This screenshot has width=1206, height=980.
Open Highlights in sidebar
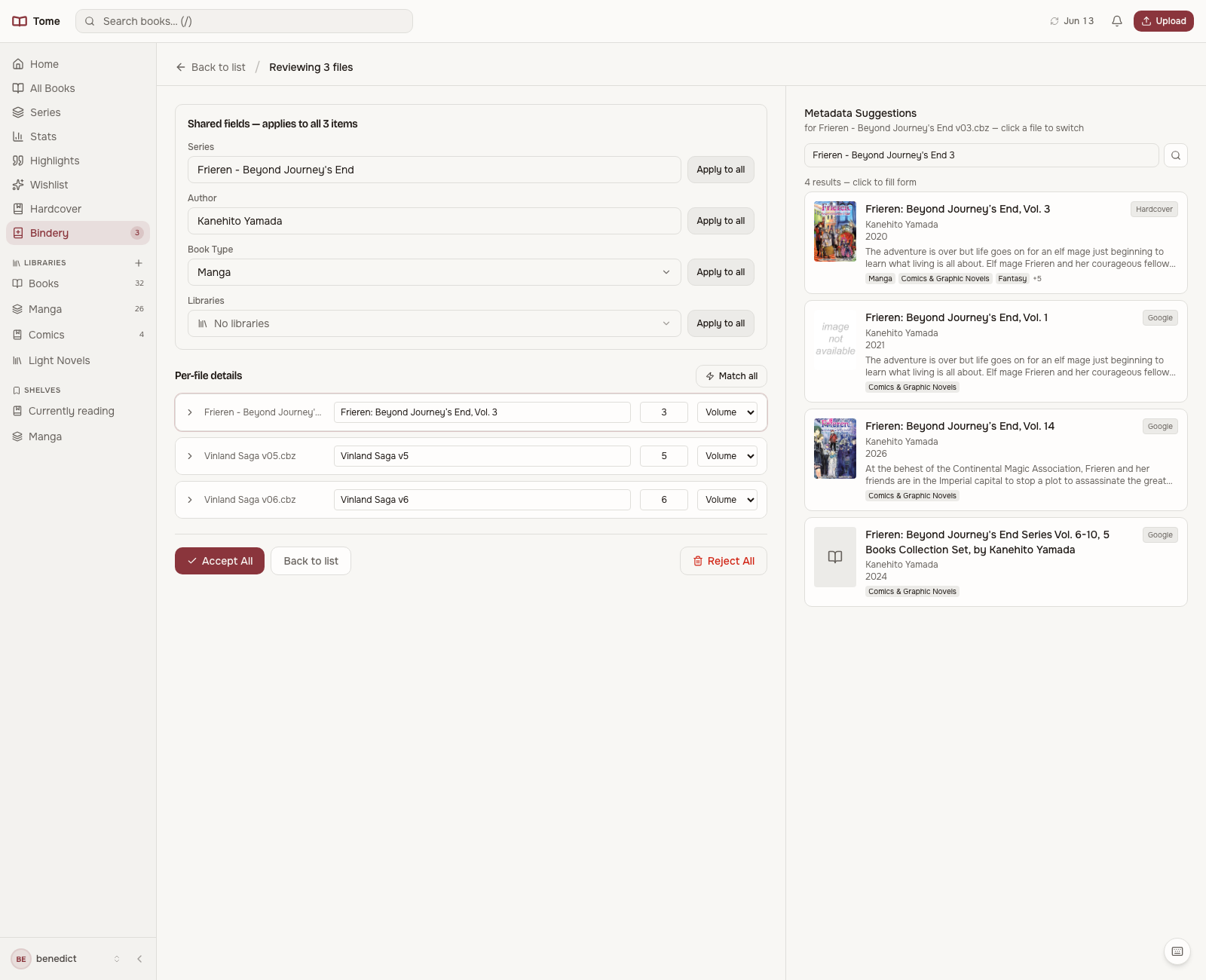pyautogui.click(x=78, y=161)
